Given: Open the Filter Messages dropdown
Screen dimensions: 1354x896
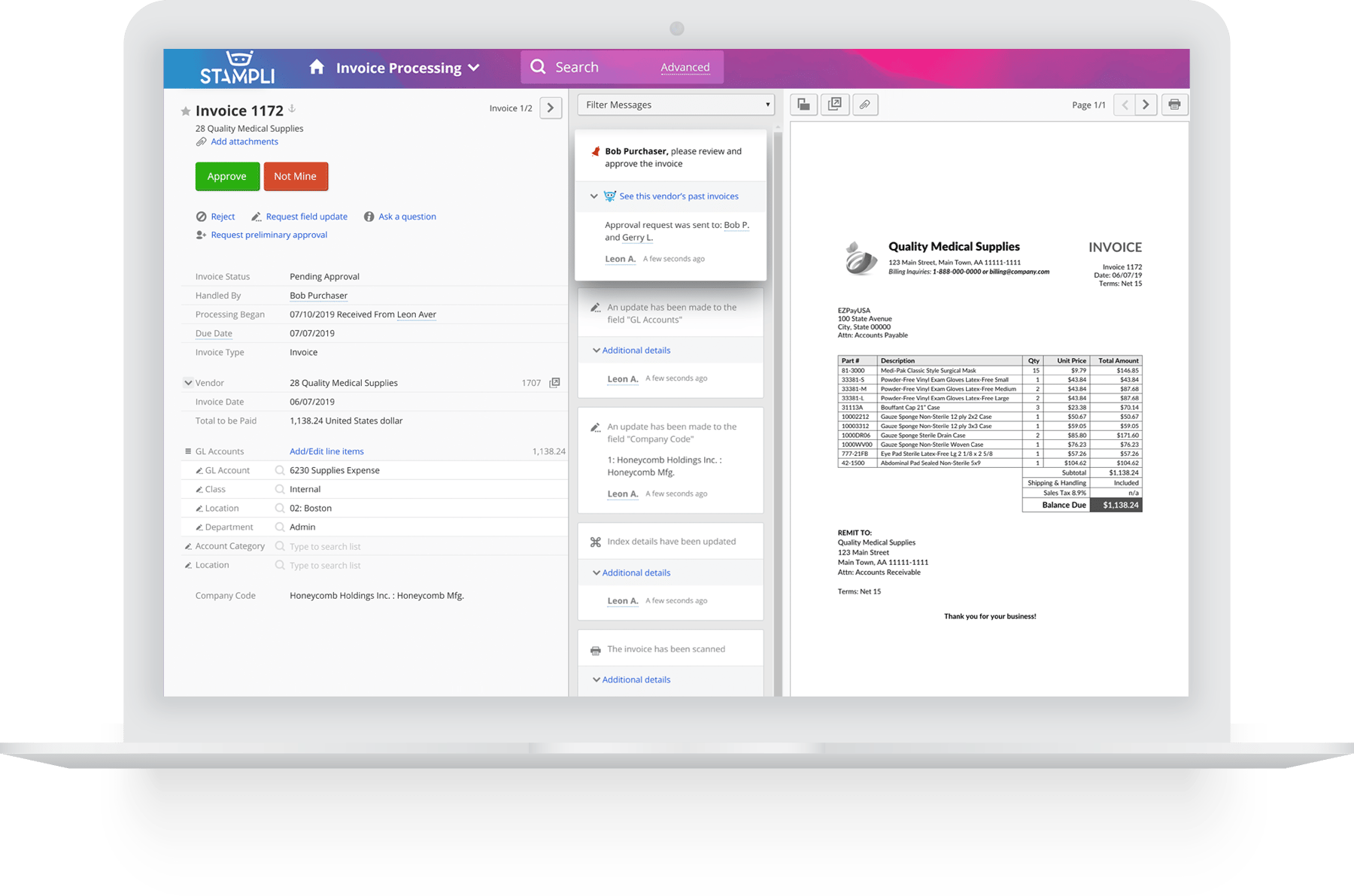Looking at the screenshot, I should [676, 105].
